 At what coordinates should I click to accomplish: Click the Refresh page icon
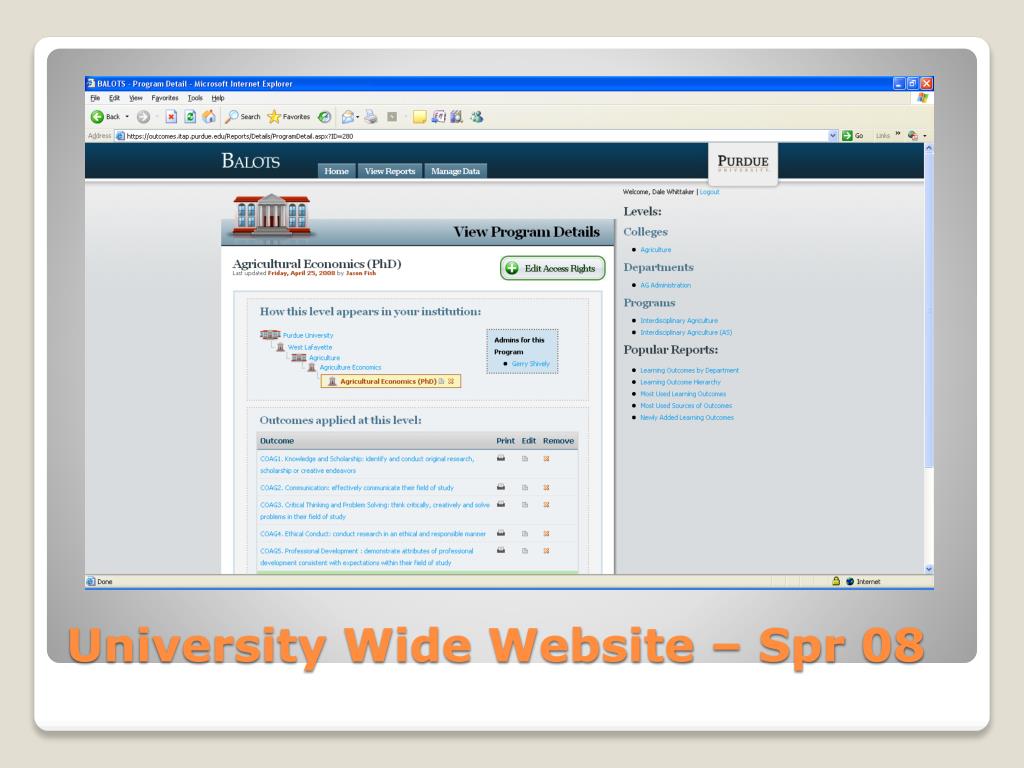point(190,117)
